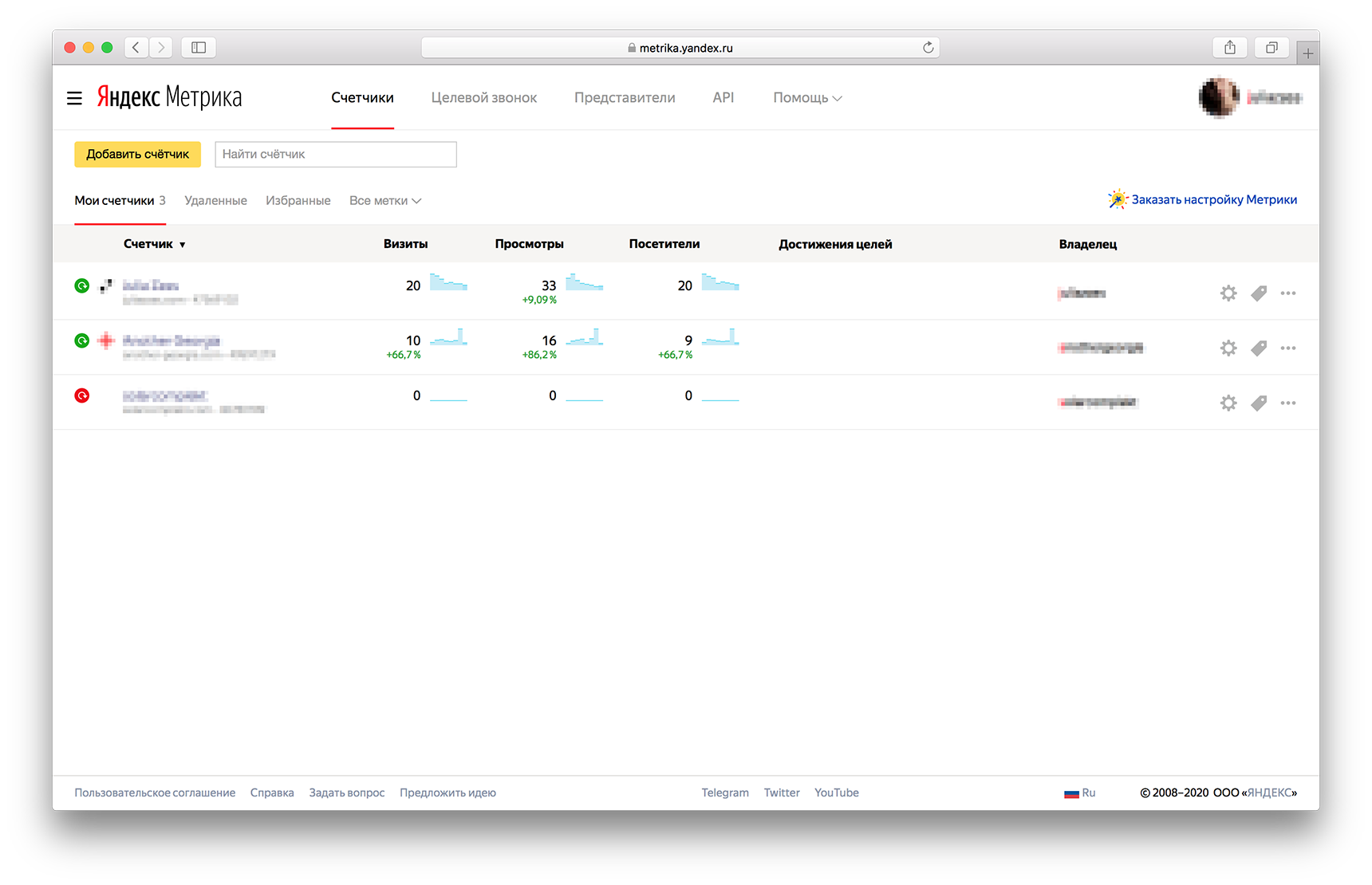
Task: Open the Справка footer link
Action: tap(272, 793)
